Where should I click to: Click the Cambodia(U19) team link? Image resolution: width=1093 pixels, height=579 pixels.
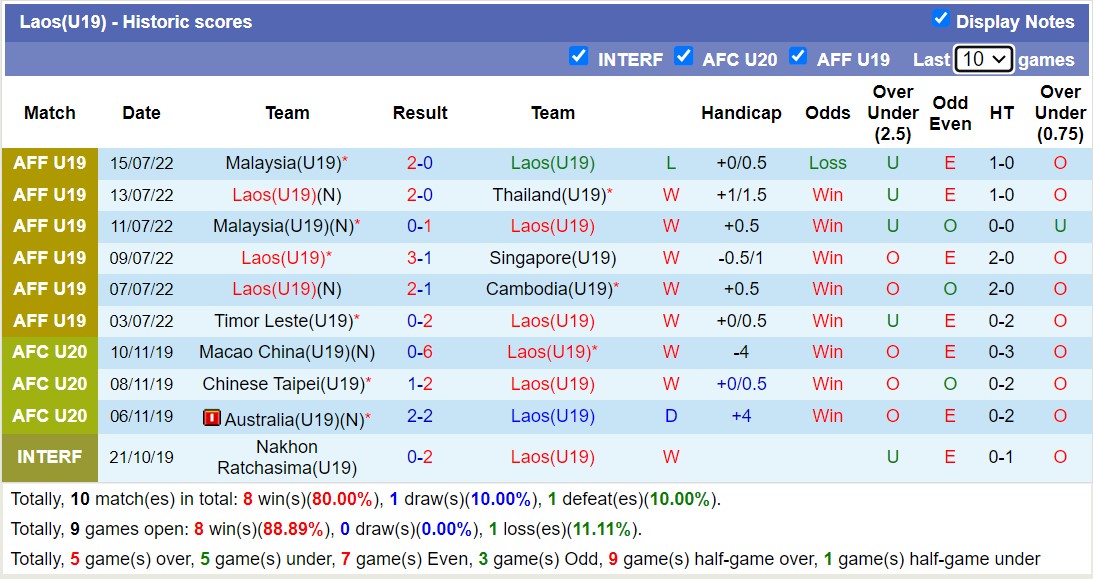pyautogui.click(x=548, y=290)
